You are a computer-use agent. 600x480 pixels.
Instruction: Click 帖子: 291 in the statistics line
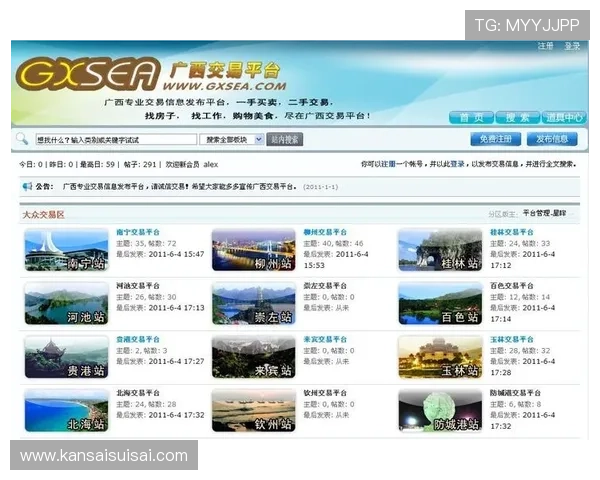[x=140, y=165]
